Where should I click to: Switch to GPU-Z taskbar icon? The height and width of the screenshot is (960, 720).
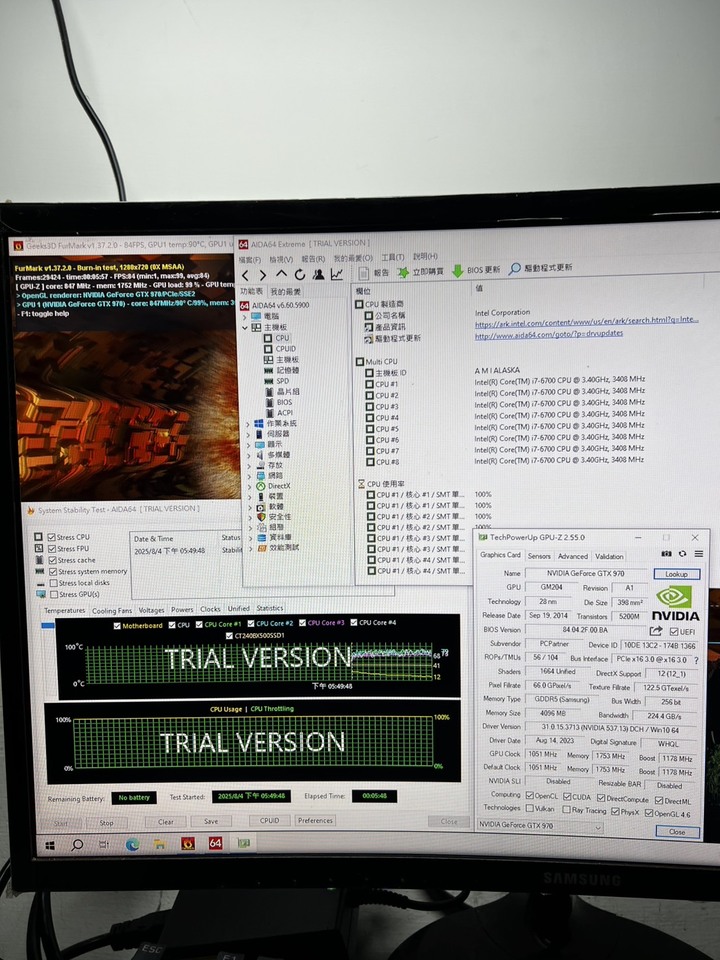(x=244, y=843)
